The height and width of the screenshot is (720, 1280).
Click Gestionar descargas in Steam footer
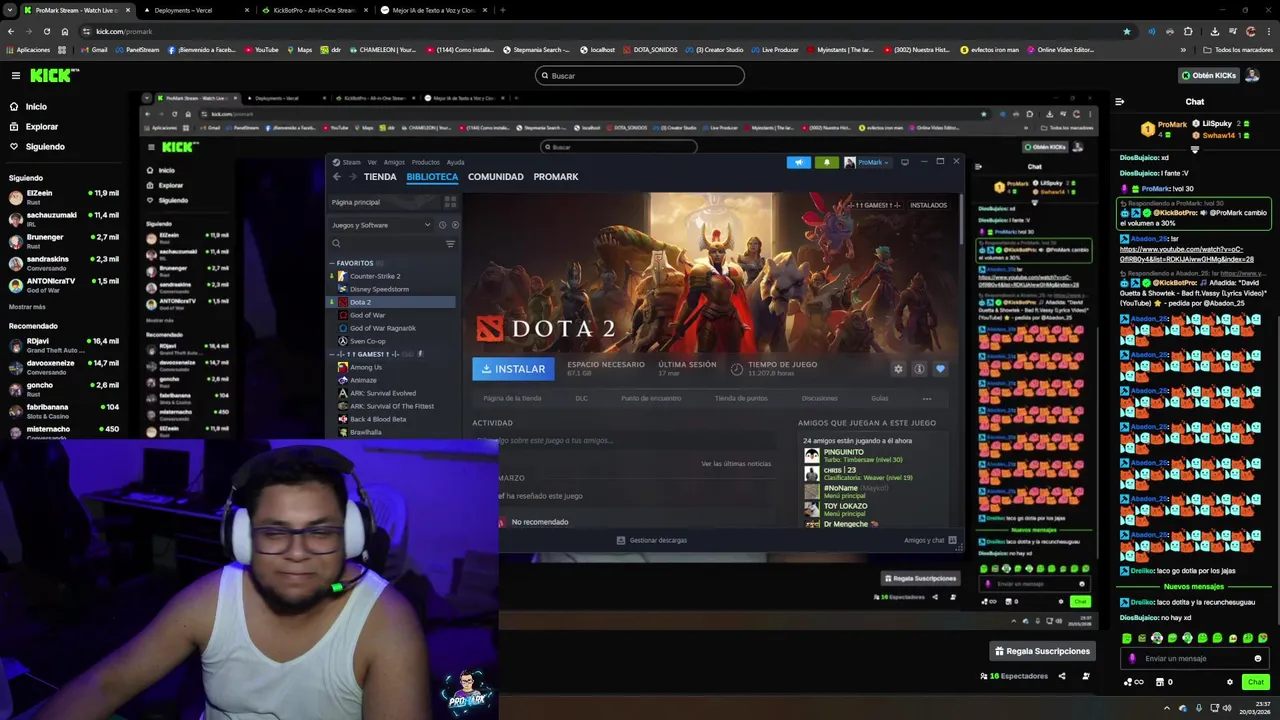[x=652, y=540]
